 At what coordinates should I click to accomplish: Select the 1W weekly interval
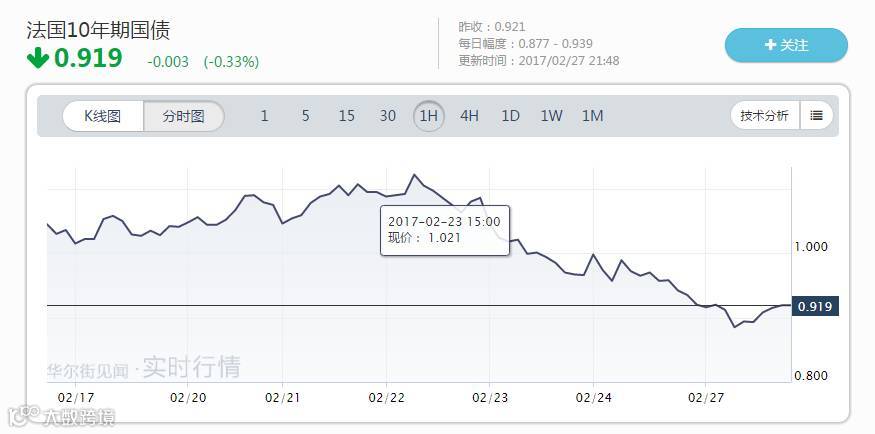551,116
